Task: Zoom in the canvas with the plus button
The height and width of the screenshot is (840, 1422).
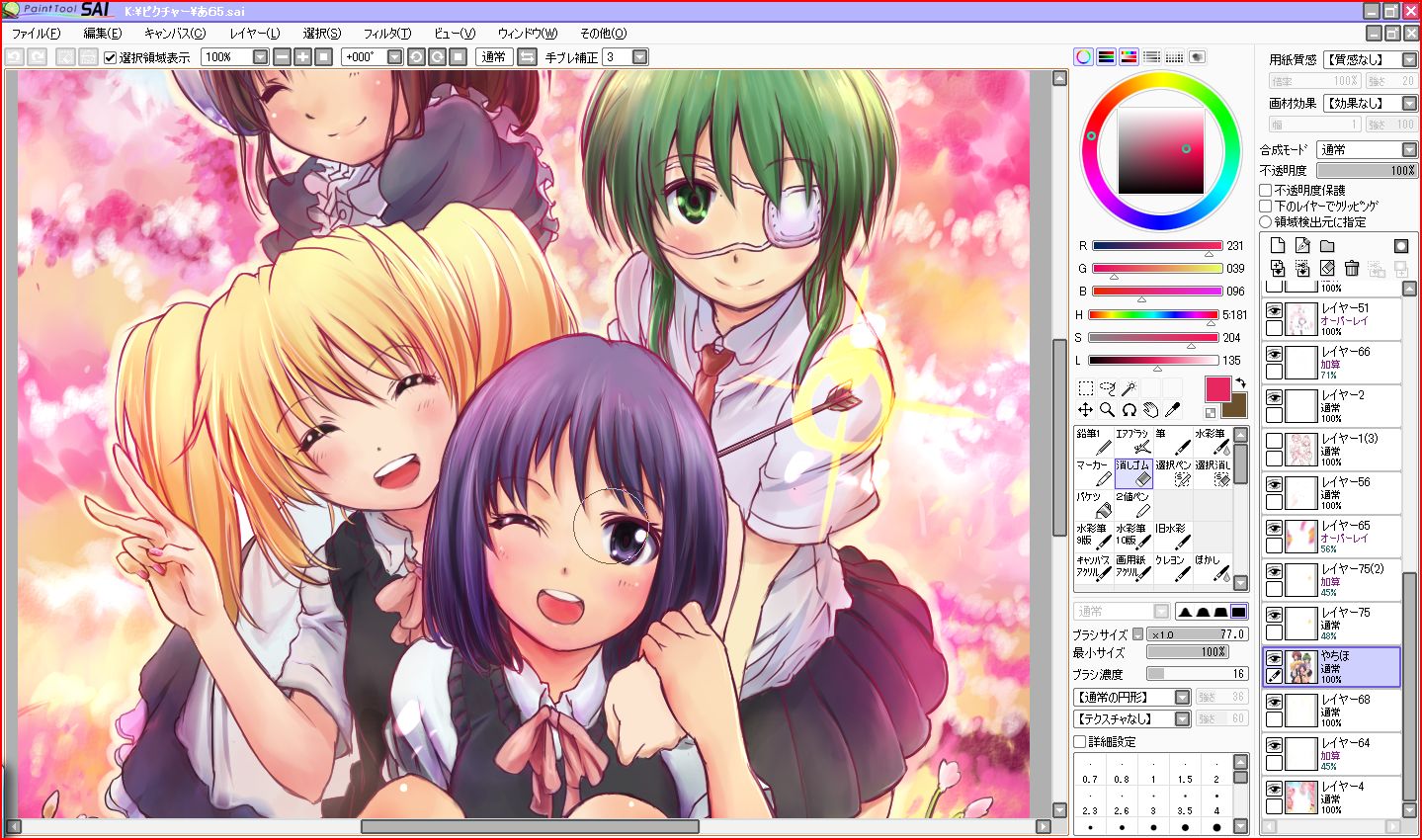Action: (302, 57)
